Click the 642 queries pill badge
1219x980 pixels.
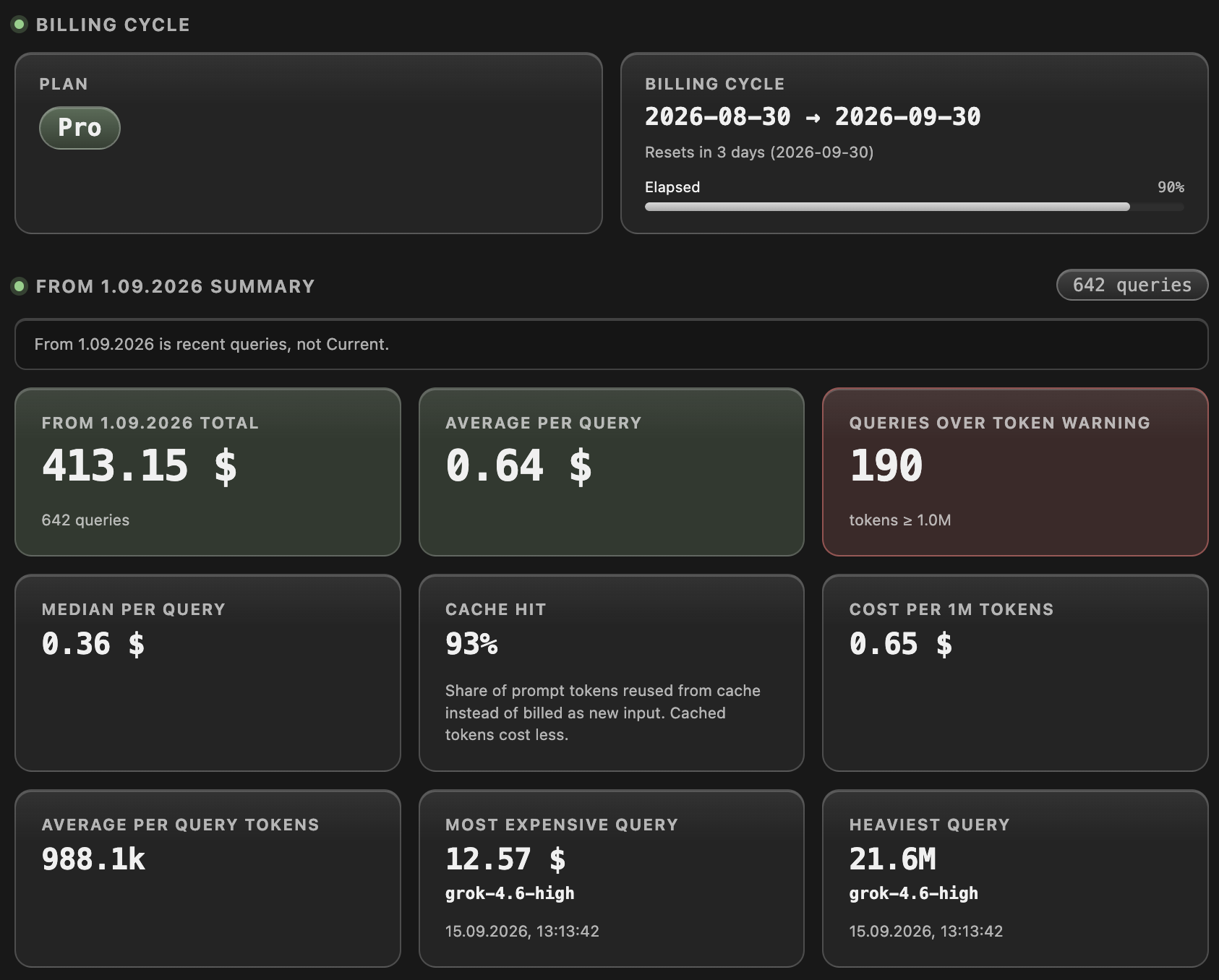coord(1132,285)
